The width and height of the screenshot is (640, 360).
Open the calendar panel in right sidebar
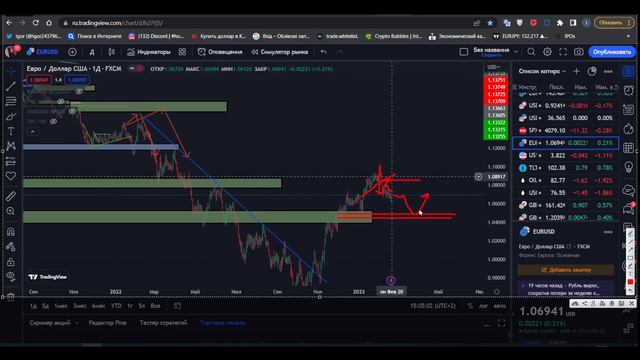pyautogui.click(x=629, y=147)
